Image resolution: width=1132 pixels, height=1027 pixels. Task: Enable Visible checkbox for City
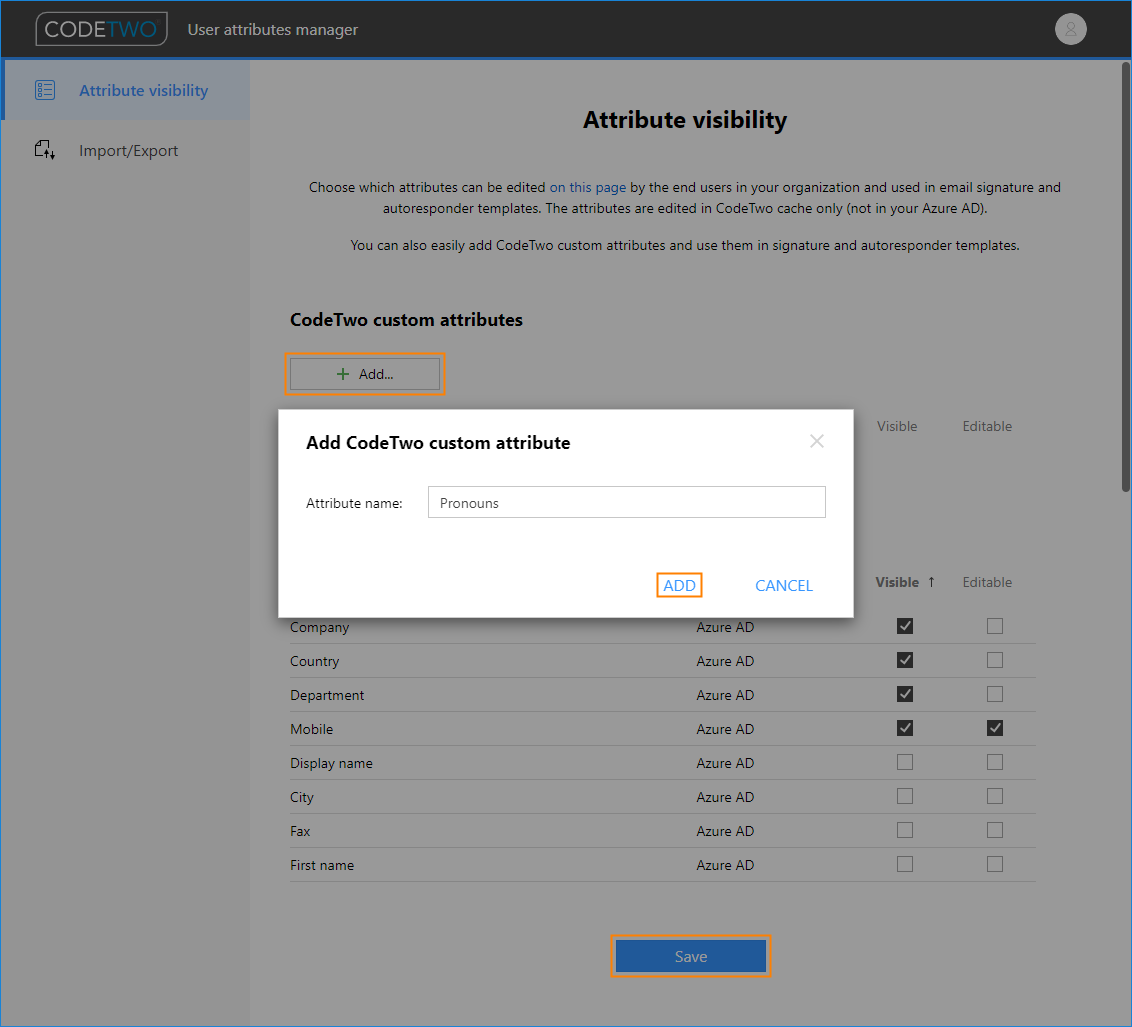point(905,796)
